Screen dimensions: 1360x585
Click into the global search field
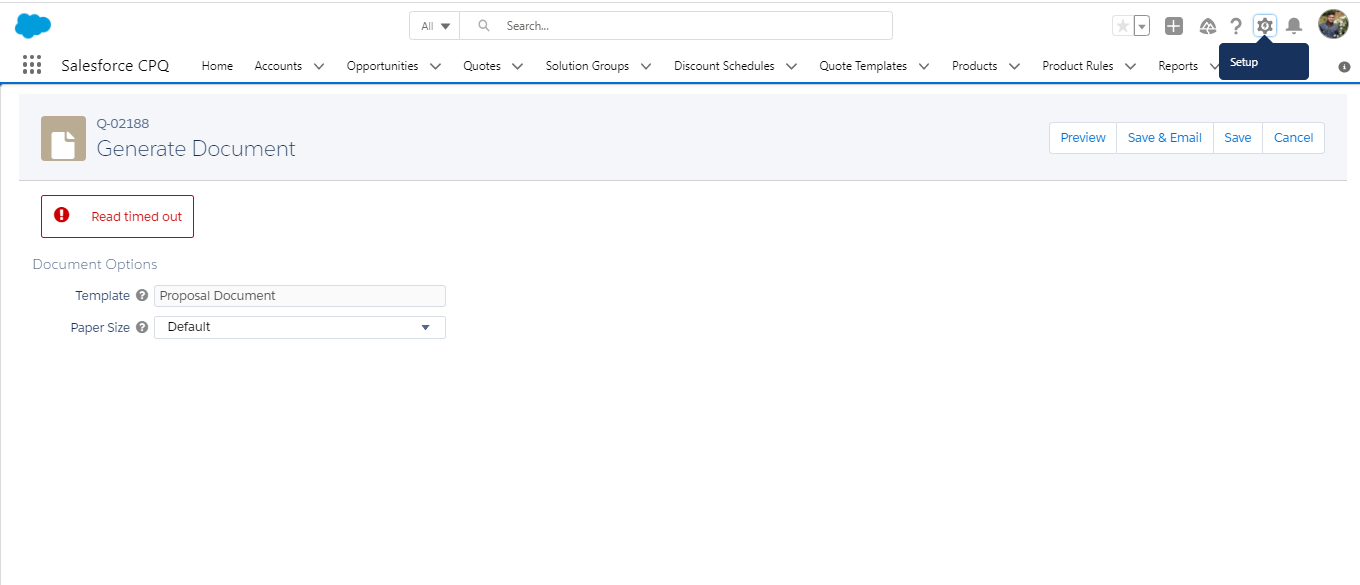coord(690,26)
